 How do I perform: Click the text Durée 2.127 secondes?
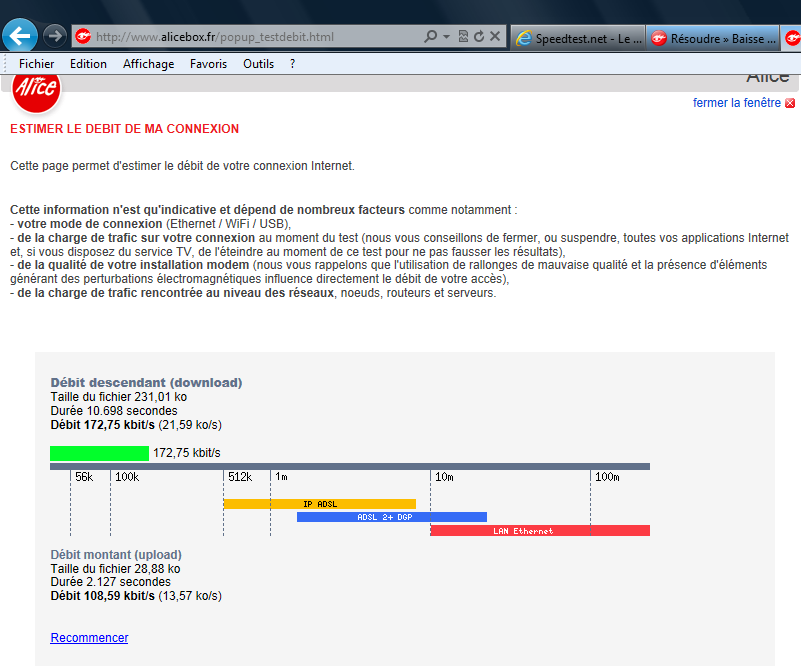(x=110, y=582)
